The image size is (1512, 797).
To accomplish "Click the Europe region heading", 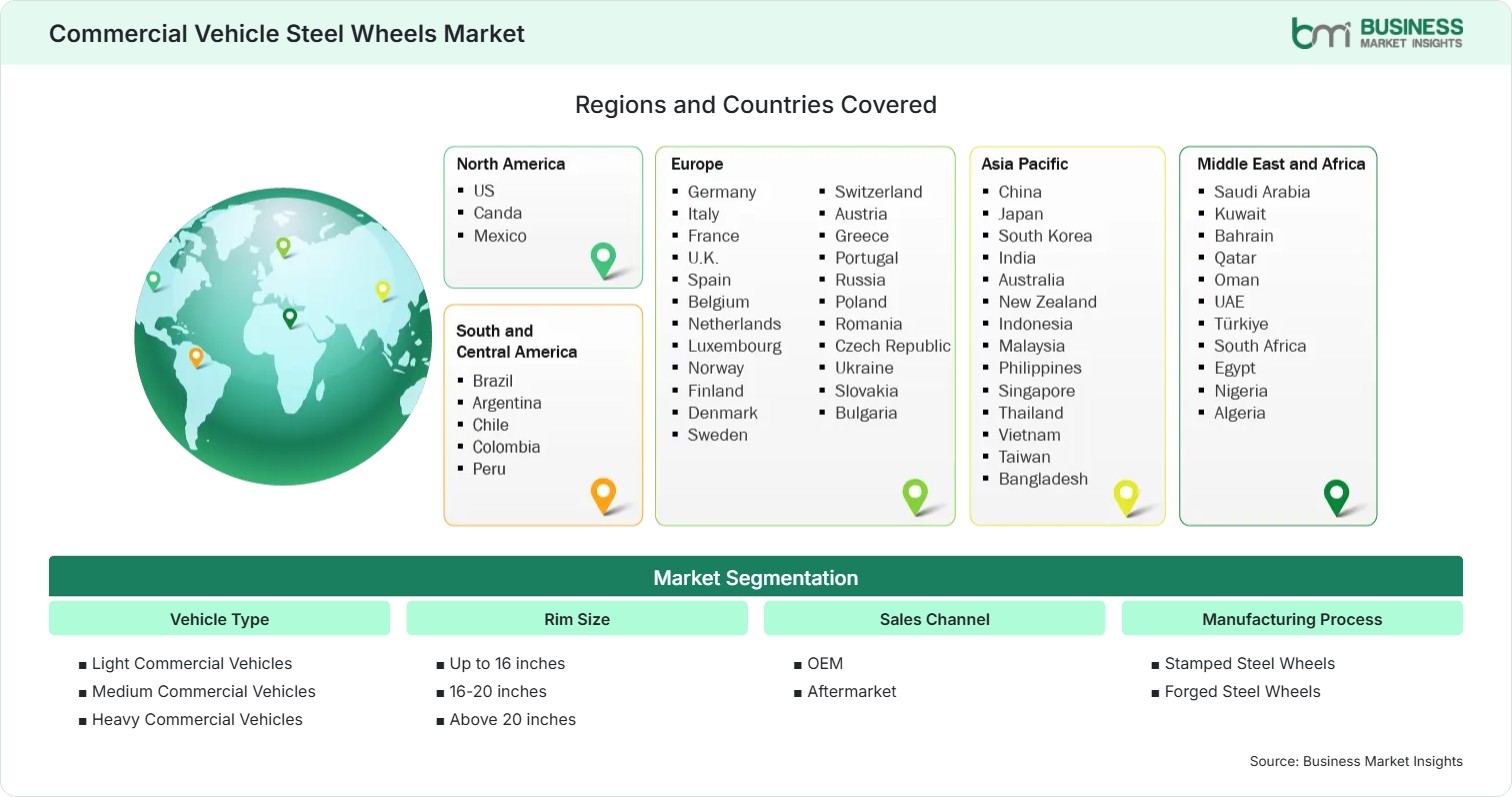I will [x=697, y=164].
